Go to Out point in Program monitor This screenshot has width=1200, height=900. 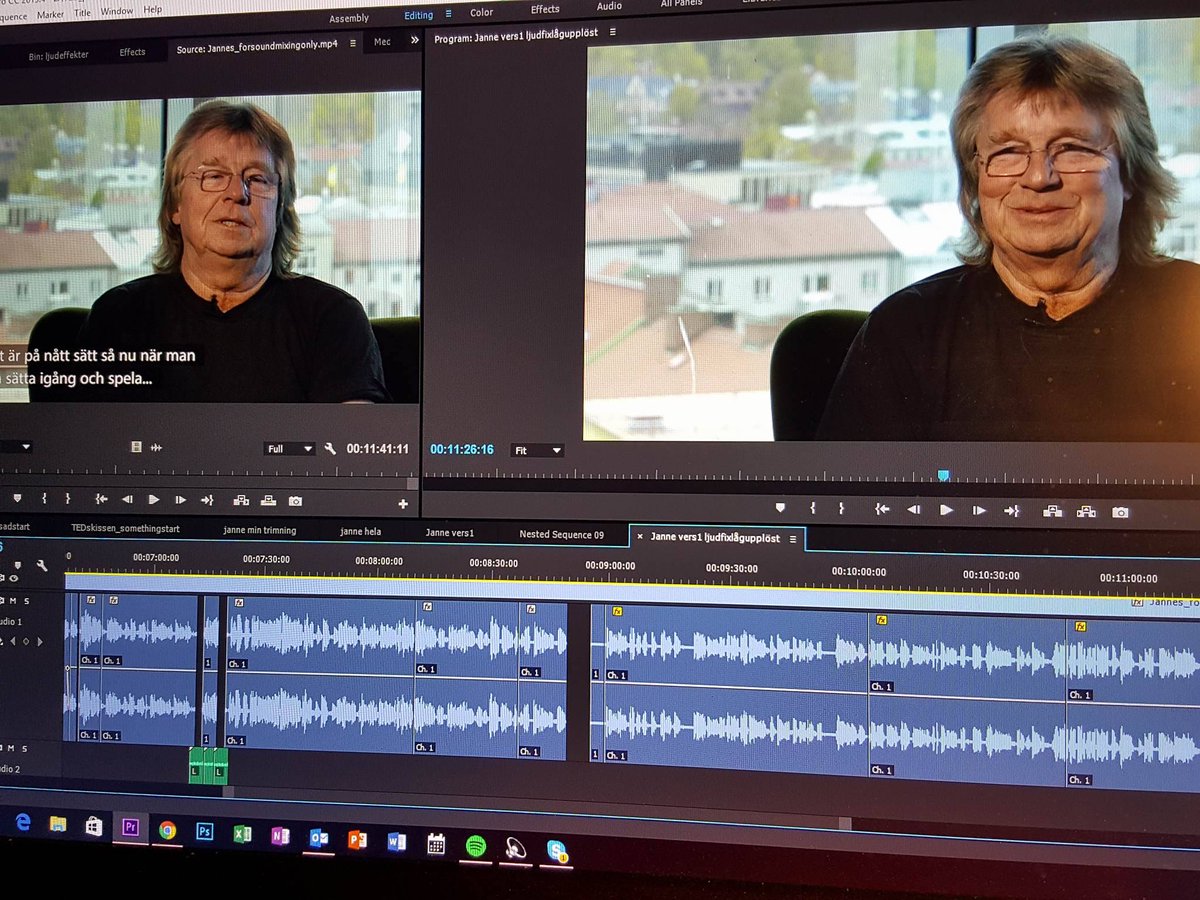pyautogui.click(x=1012, y=511)
